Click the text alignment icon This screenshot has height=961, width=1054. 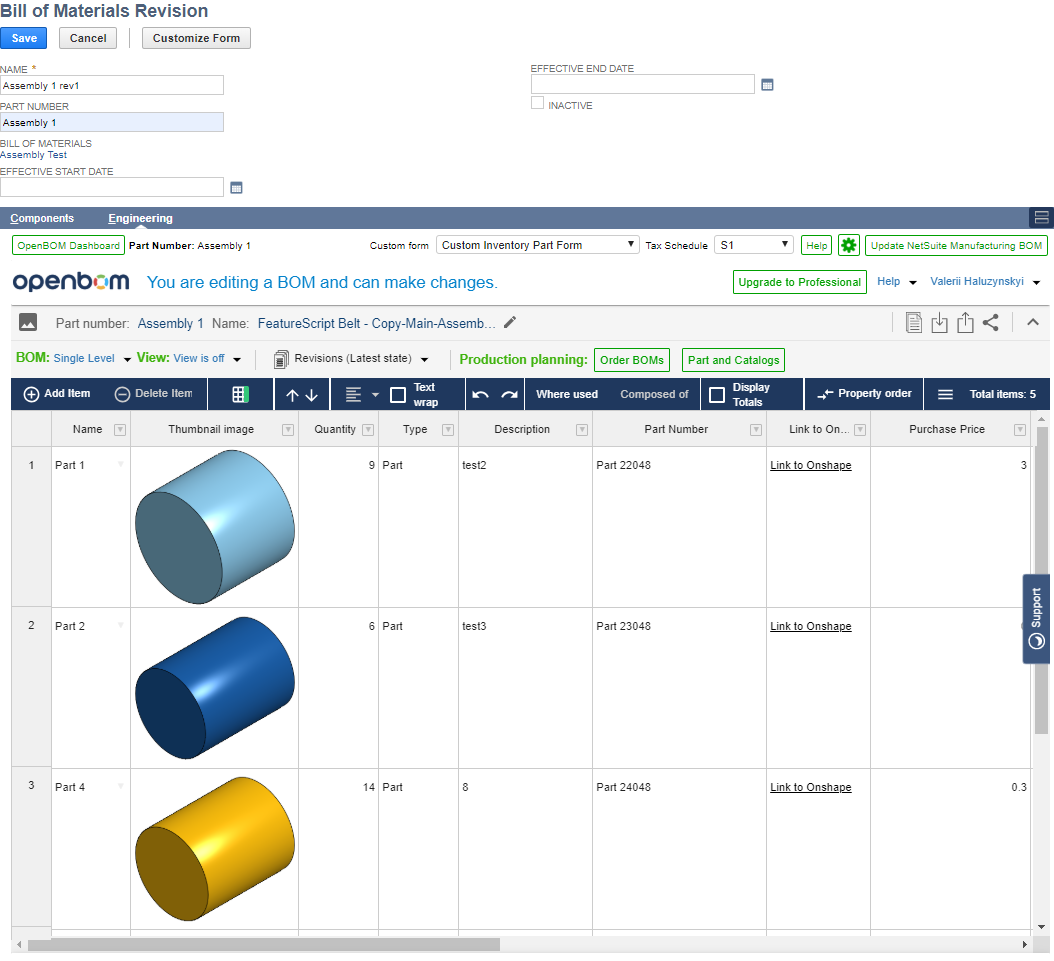[354, 394]
